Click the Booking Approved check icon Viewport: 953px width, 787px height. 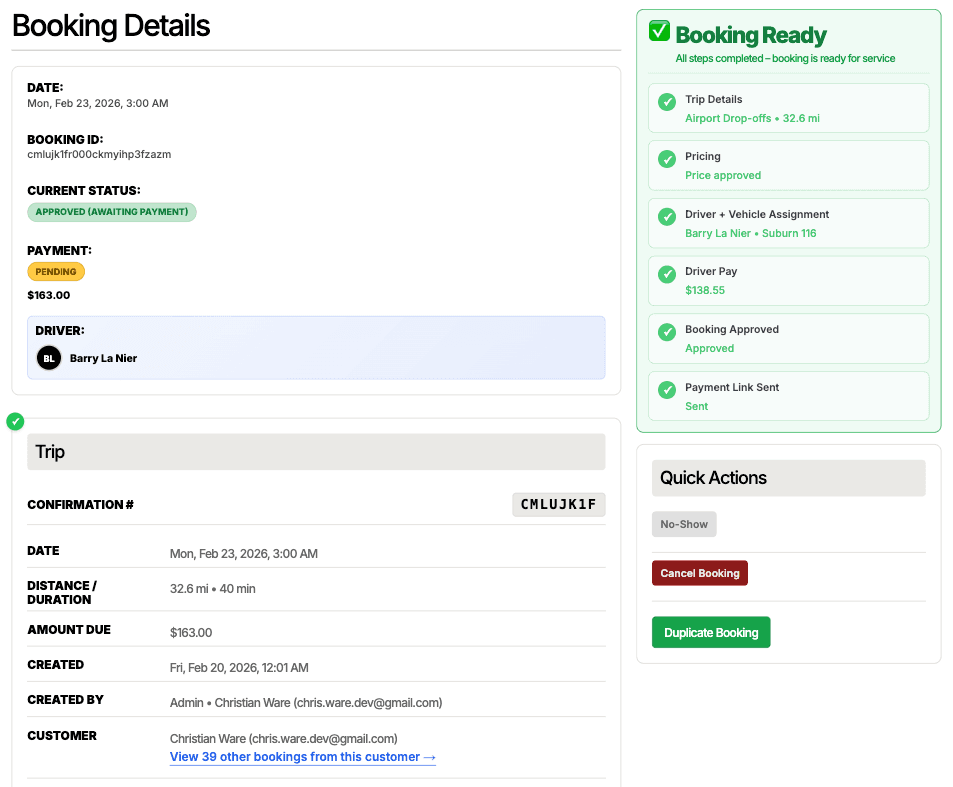(666, 332)
